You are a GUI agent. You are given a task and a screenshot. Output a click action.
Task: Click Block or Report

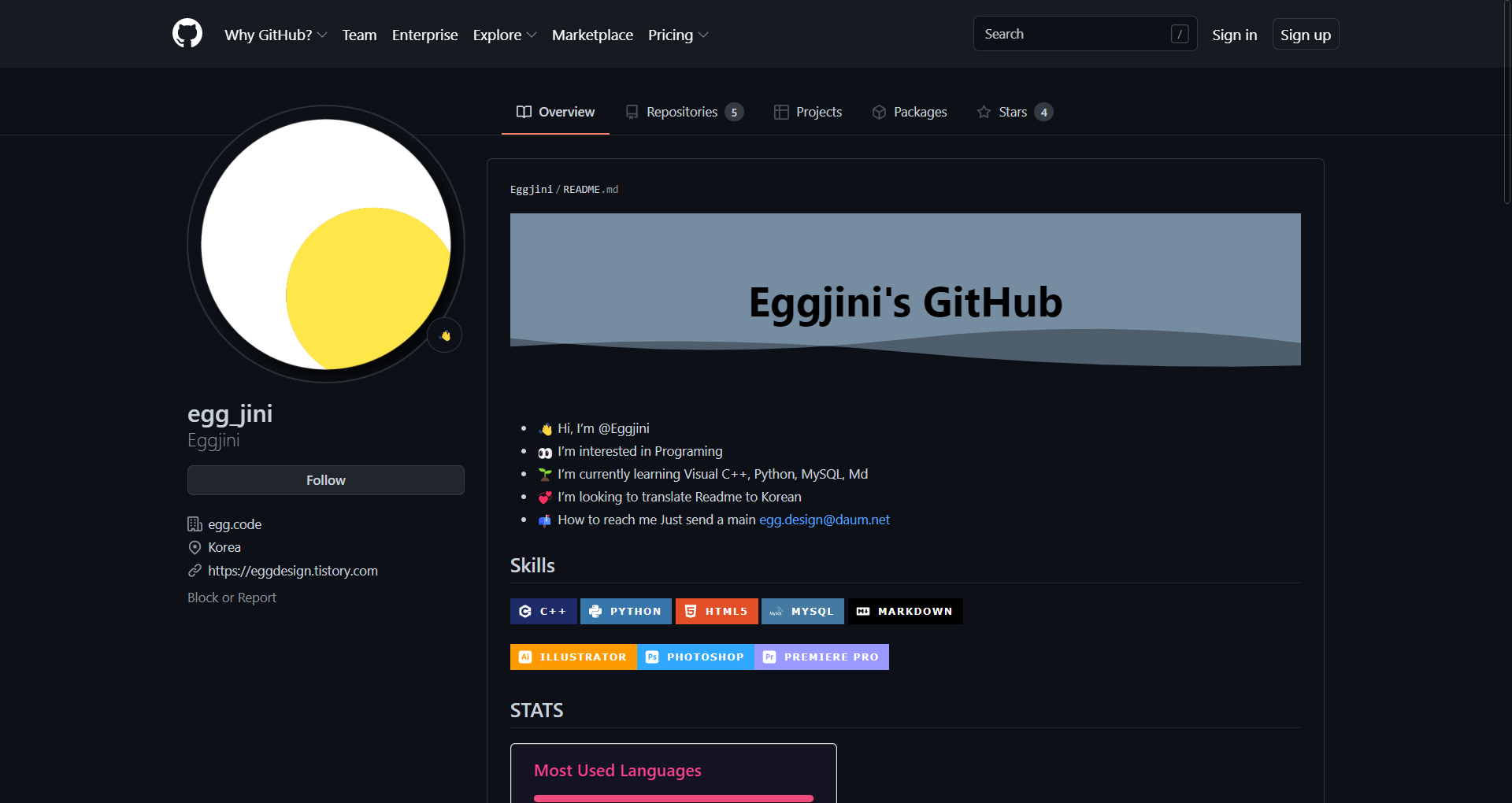coord(232,598)
